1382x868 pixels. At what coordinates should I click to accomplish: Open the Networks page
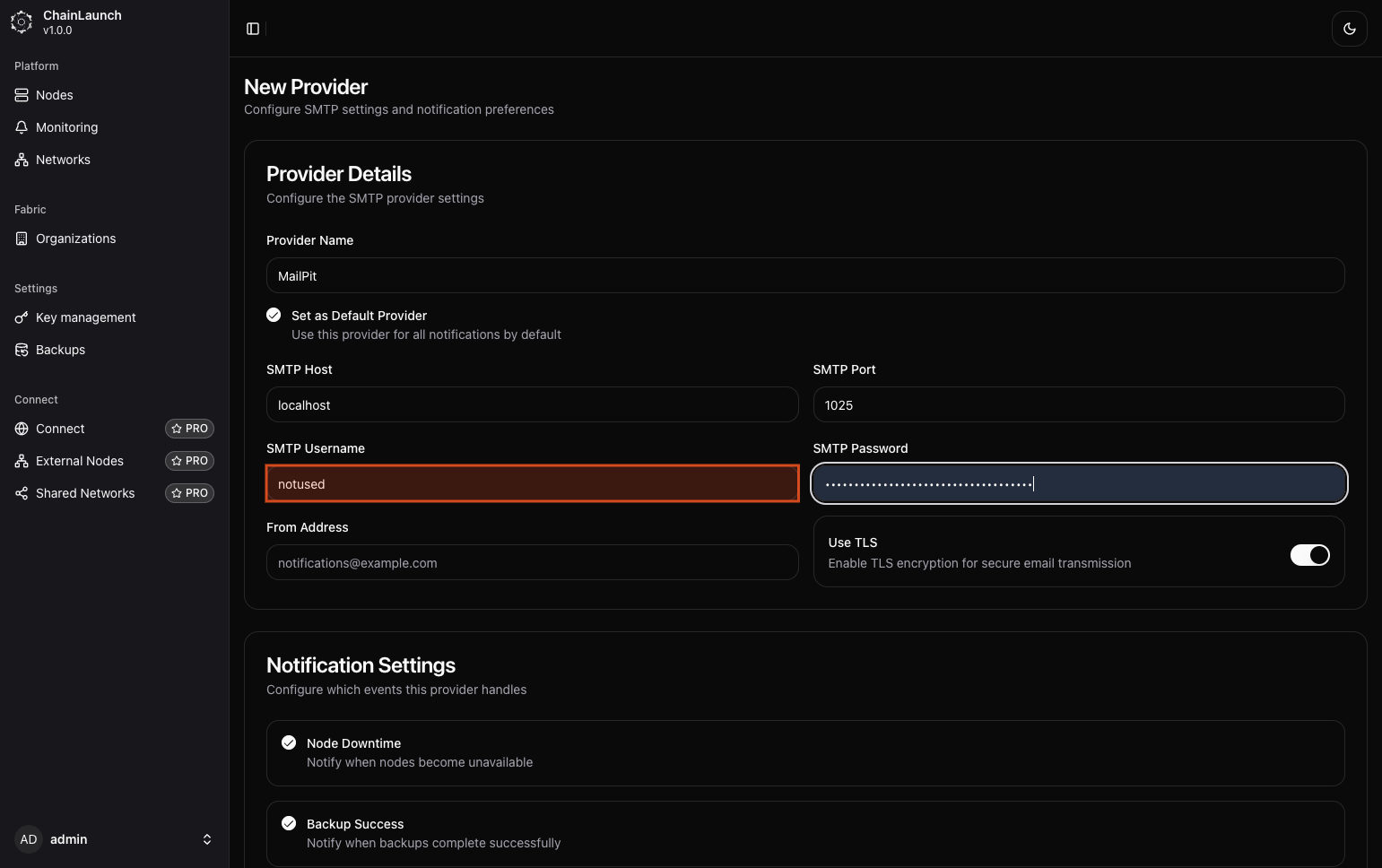coord(63,160)
